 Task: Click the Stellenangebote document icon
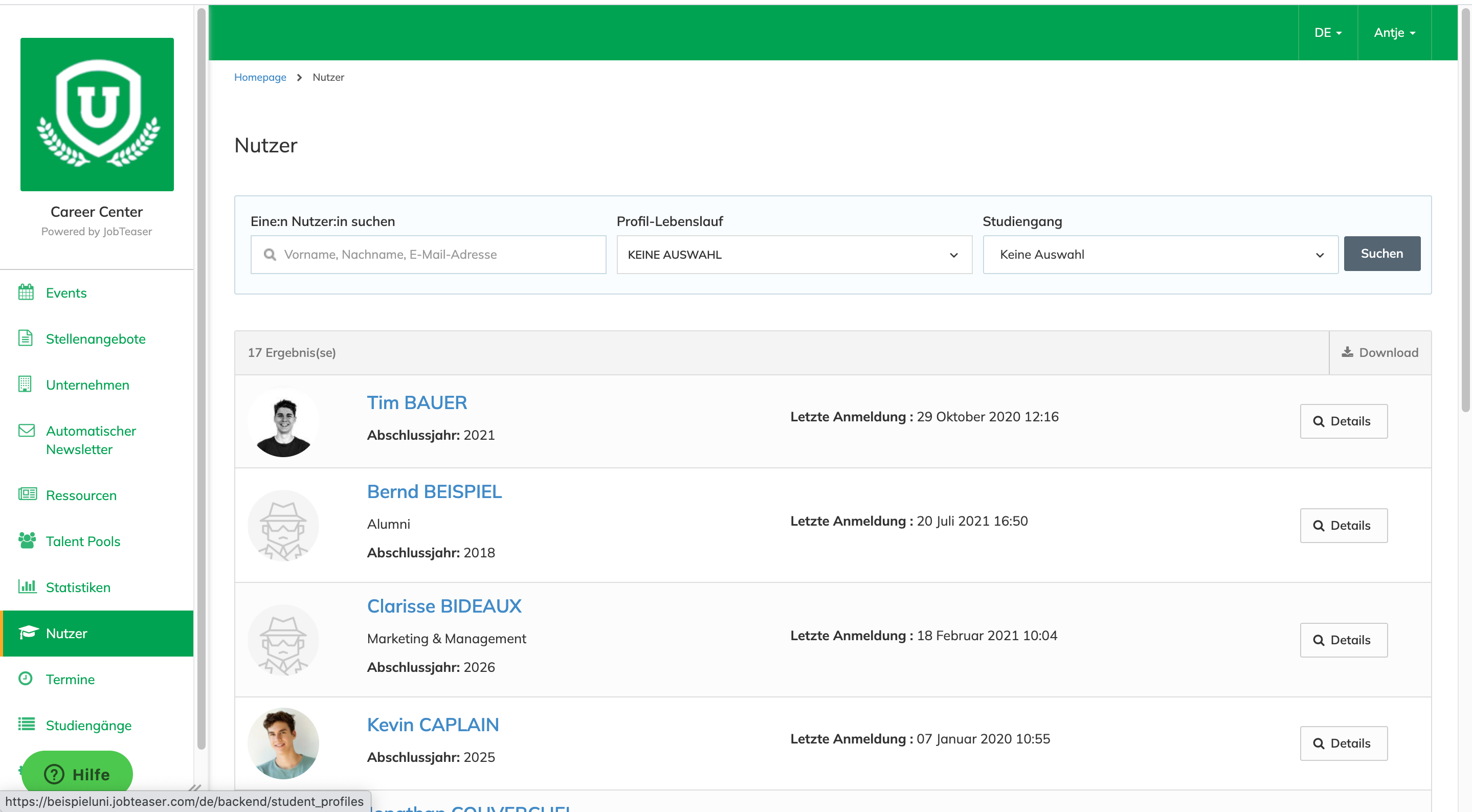pos(26,339)
